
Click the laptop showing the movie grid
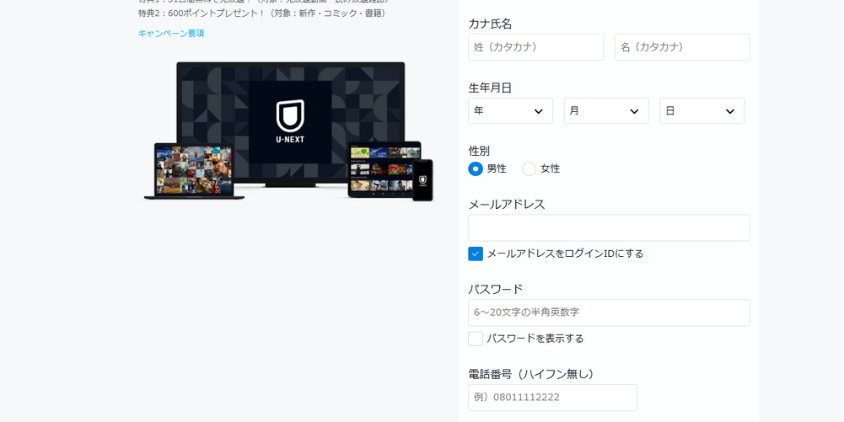(193, 169)
